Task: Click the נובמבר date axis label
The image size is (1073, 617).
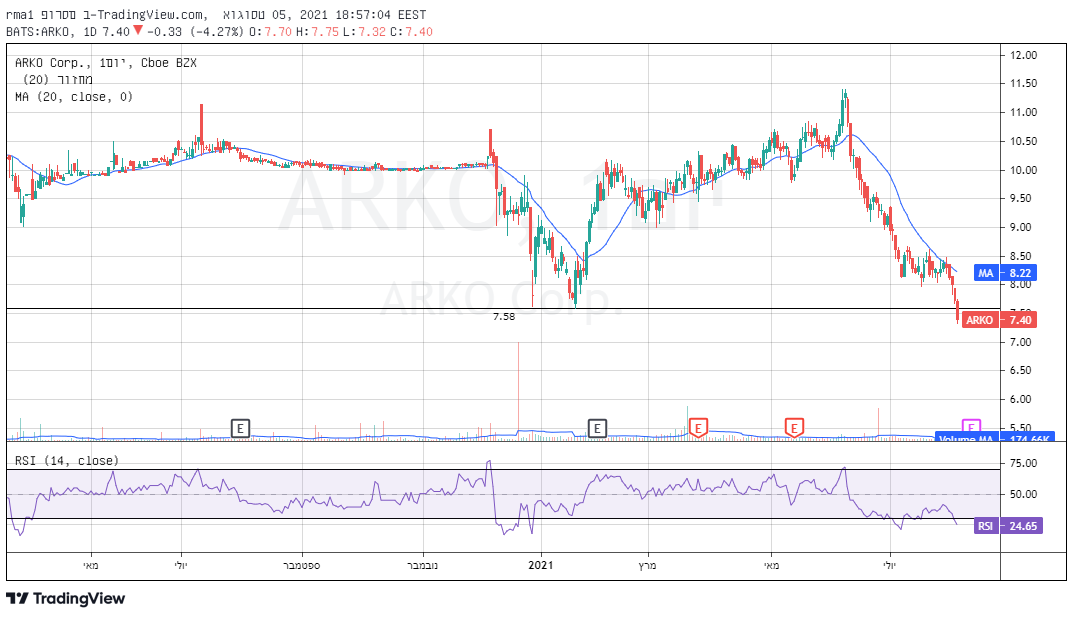Action: [422, 566]
